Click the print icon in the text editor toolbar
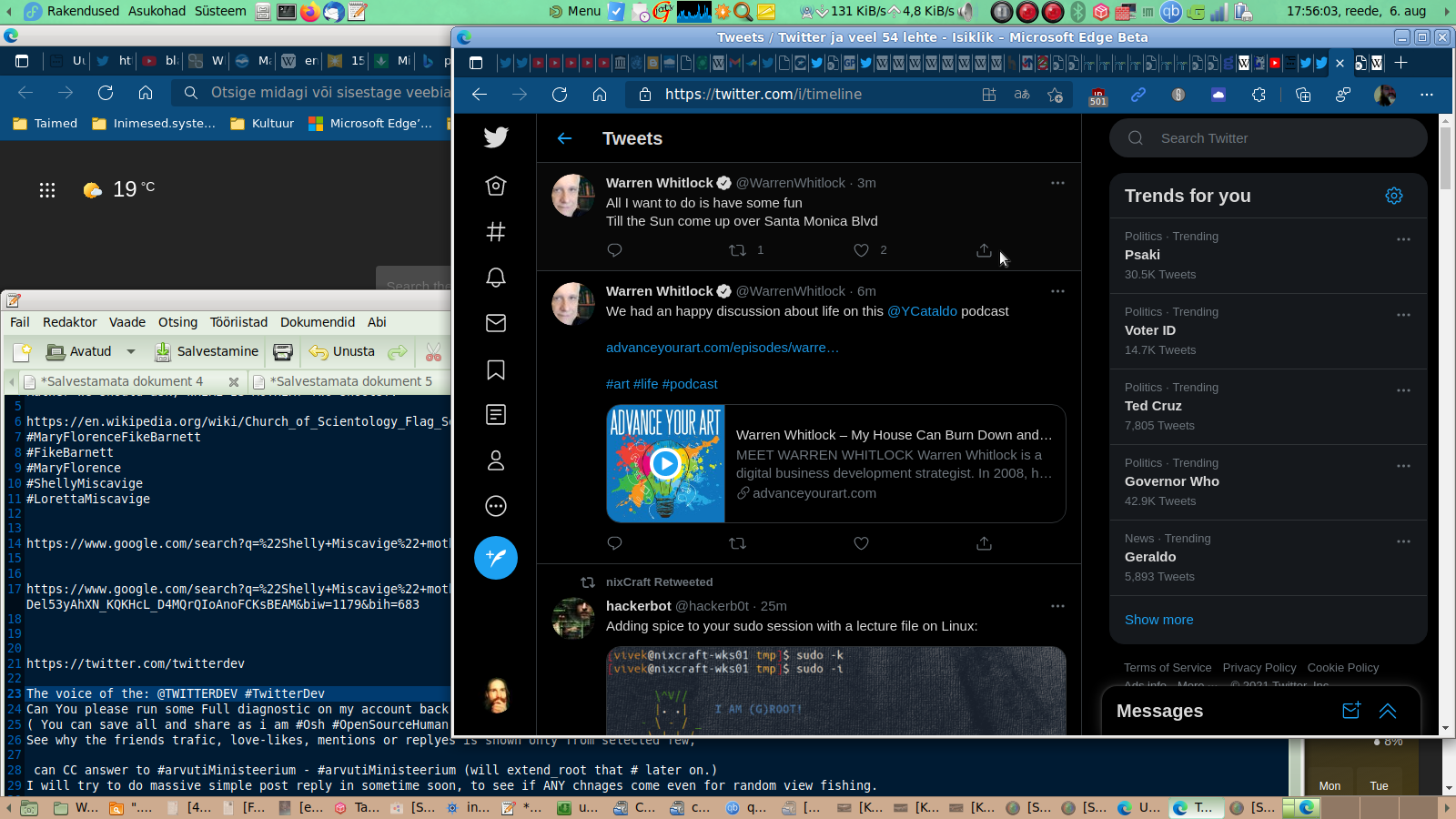The image size is (1456, 819). tap(283, 352)
